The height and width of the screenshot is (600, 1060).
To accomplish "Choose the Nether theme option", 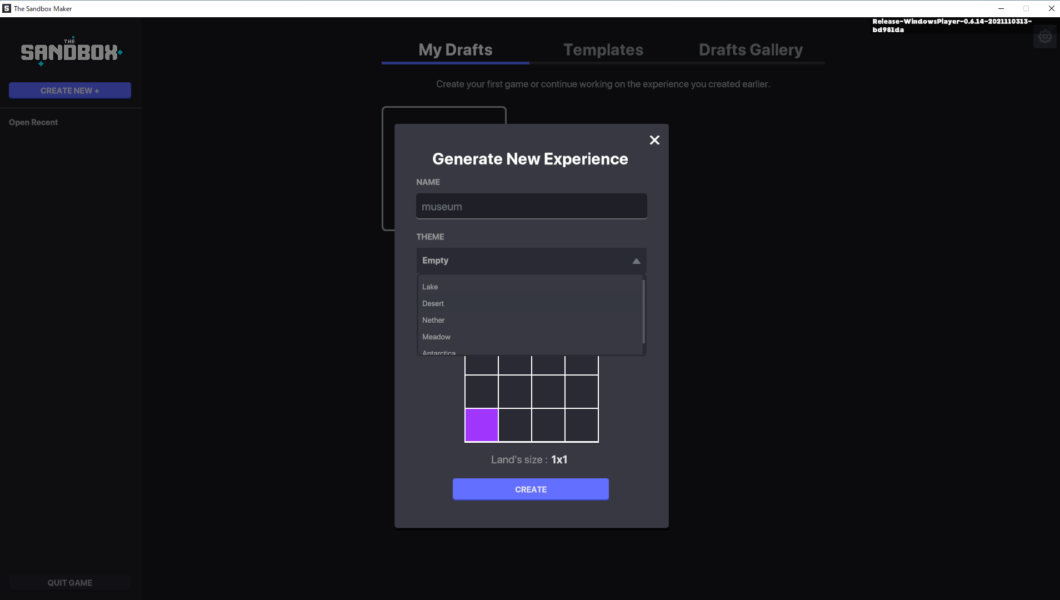I will 530,320.
